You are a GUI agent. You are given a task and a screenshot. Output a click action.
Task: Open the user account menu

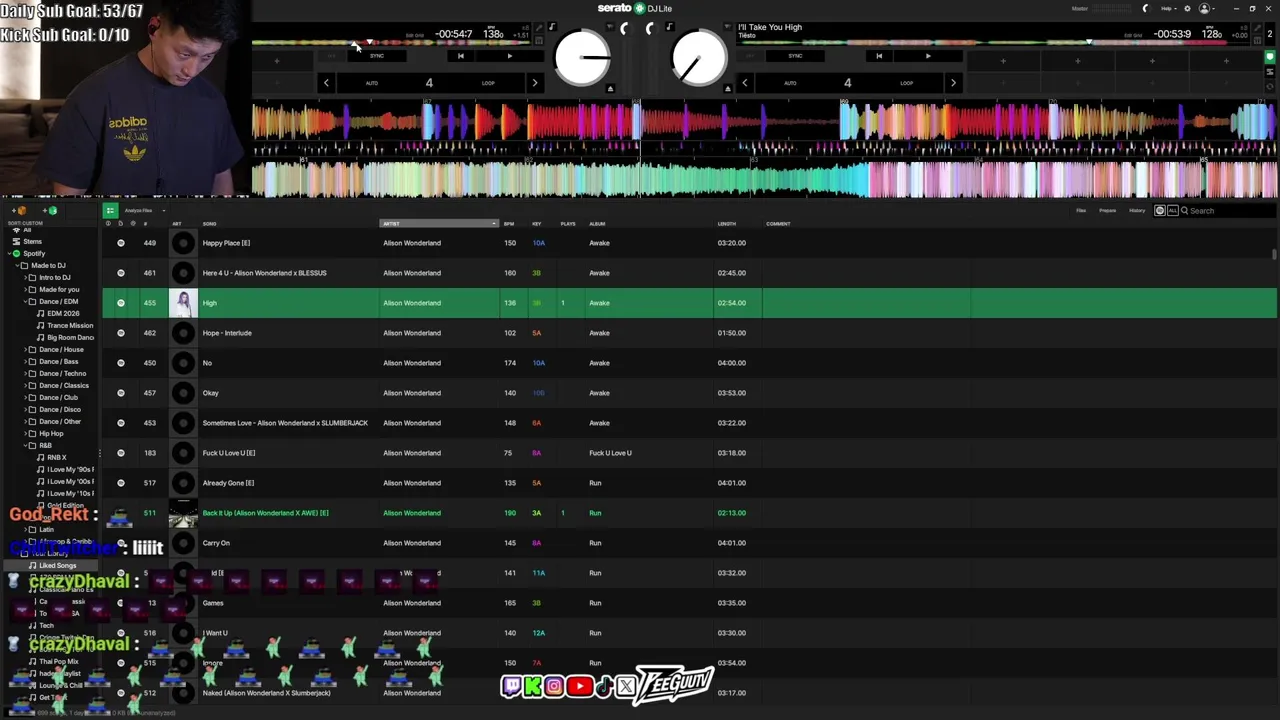coord(1205,8)
